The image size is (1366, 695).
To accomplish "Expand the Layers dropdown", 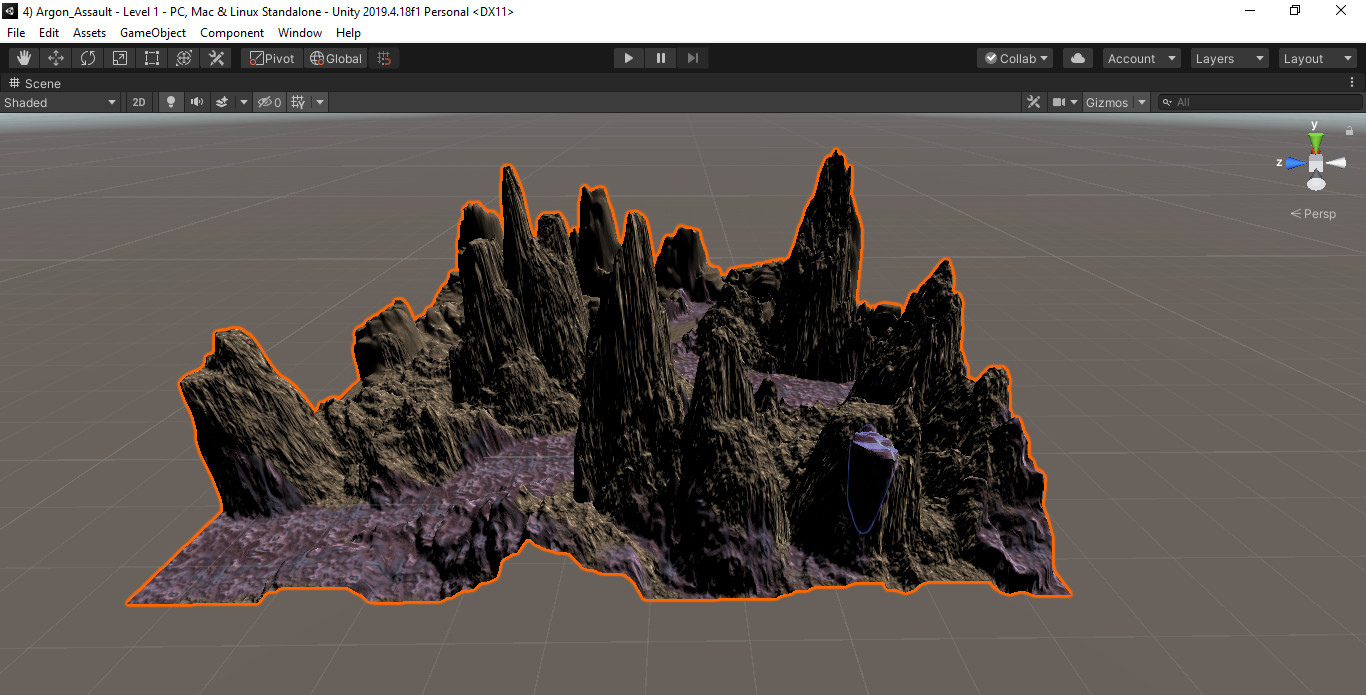I will pos(1229,58).
